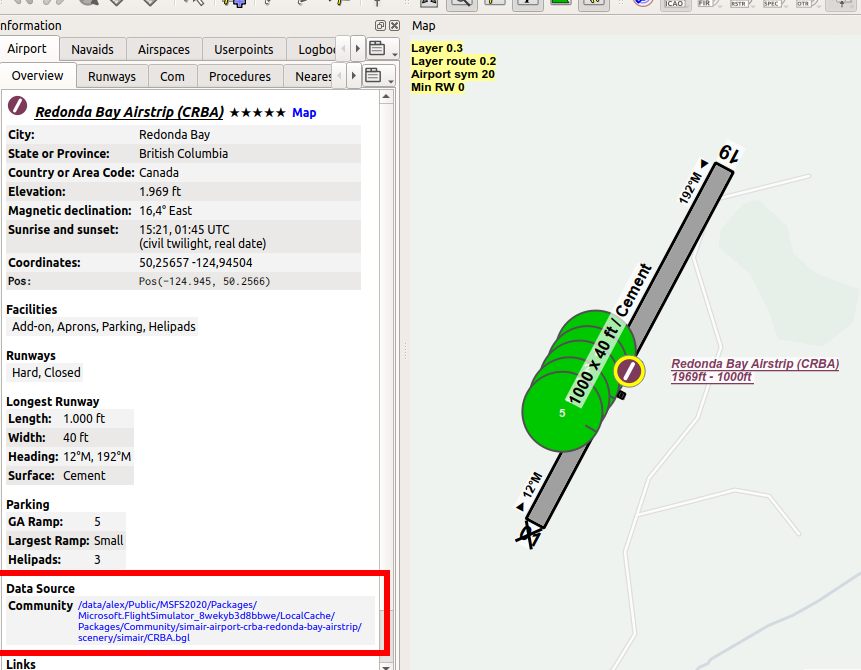
Task: Click closed runway X mark on map
Action: tap(529, 536)
